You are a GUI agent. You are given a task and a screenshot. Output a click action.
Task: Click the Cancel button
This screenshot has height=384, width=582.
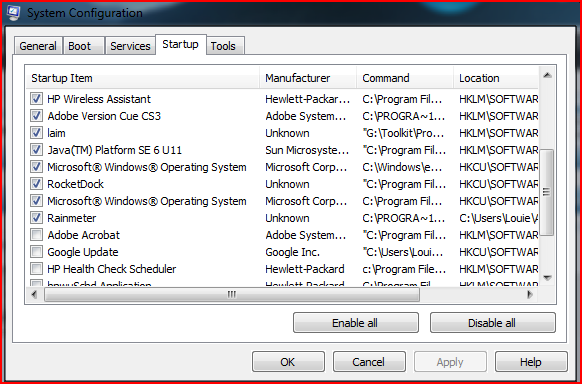coord(369,362)
